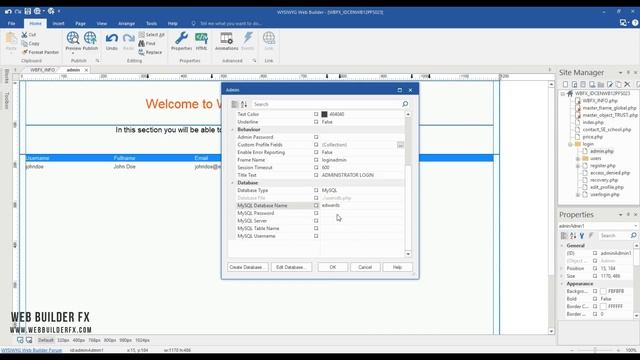
Task: Click the Edit Database button
Action: point(291,267)
